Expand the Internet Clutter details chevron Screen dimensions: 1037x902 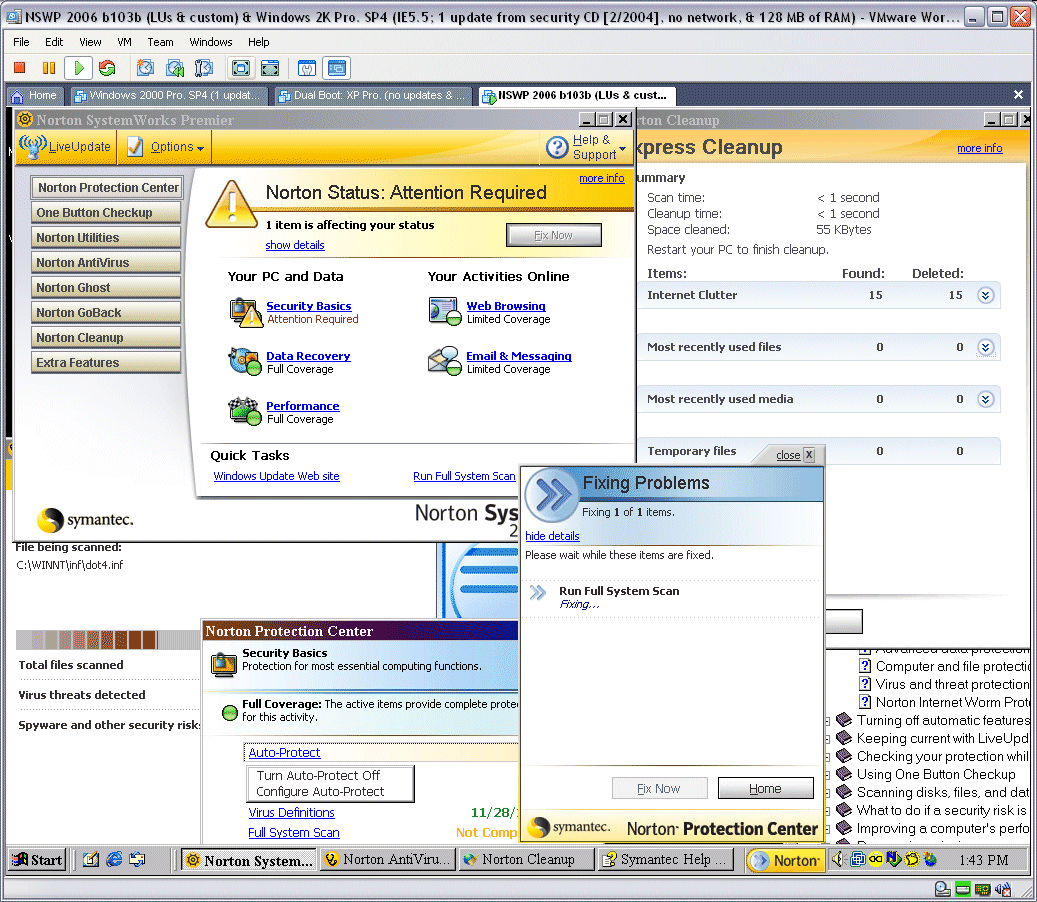tap(985, 295)
